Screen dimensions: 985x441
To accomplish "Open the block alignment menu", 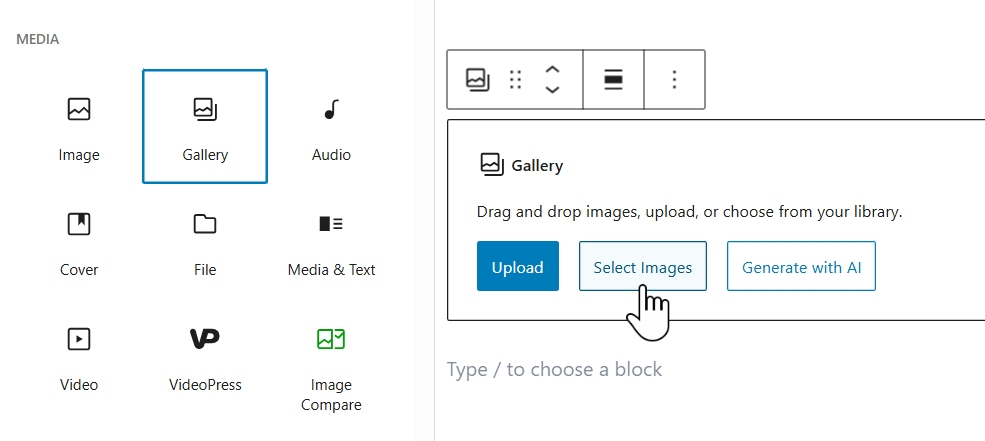I will (614, 80).
